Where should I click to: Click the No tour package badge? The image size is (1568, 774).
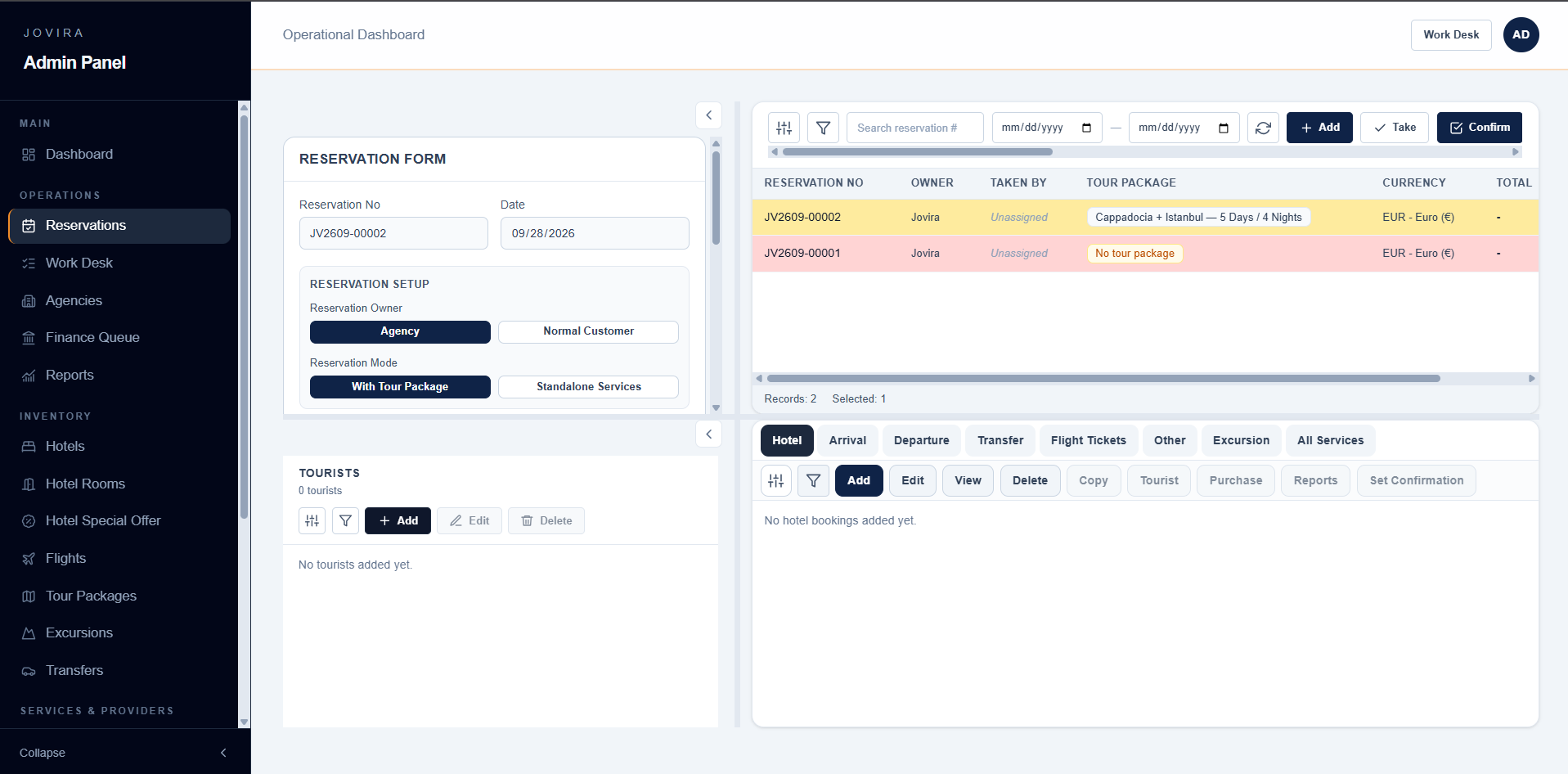click(1134, 254)
